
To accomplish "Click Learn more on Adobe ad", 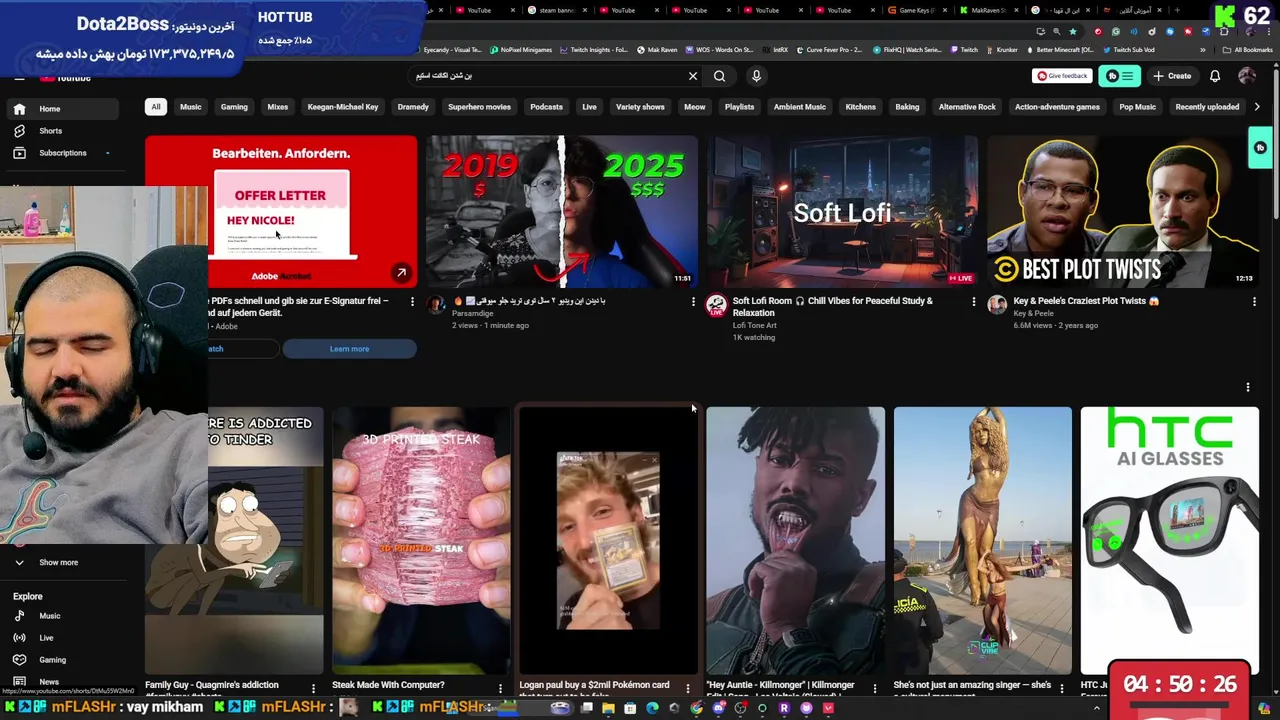I will click(349, 349).
